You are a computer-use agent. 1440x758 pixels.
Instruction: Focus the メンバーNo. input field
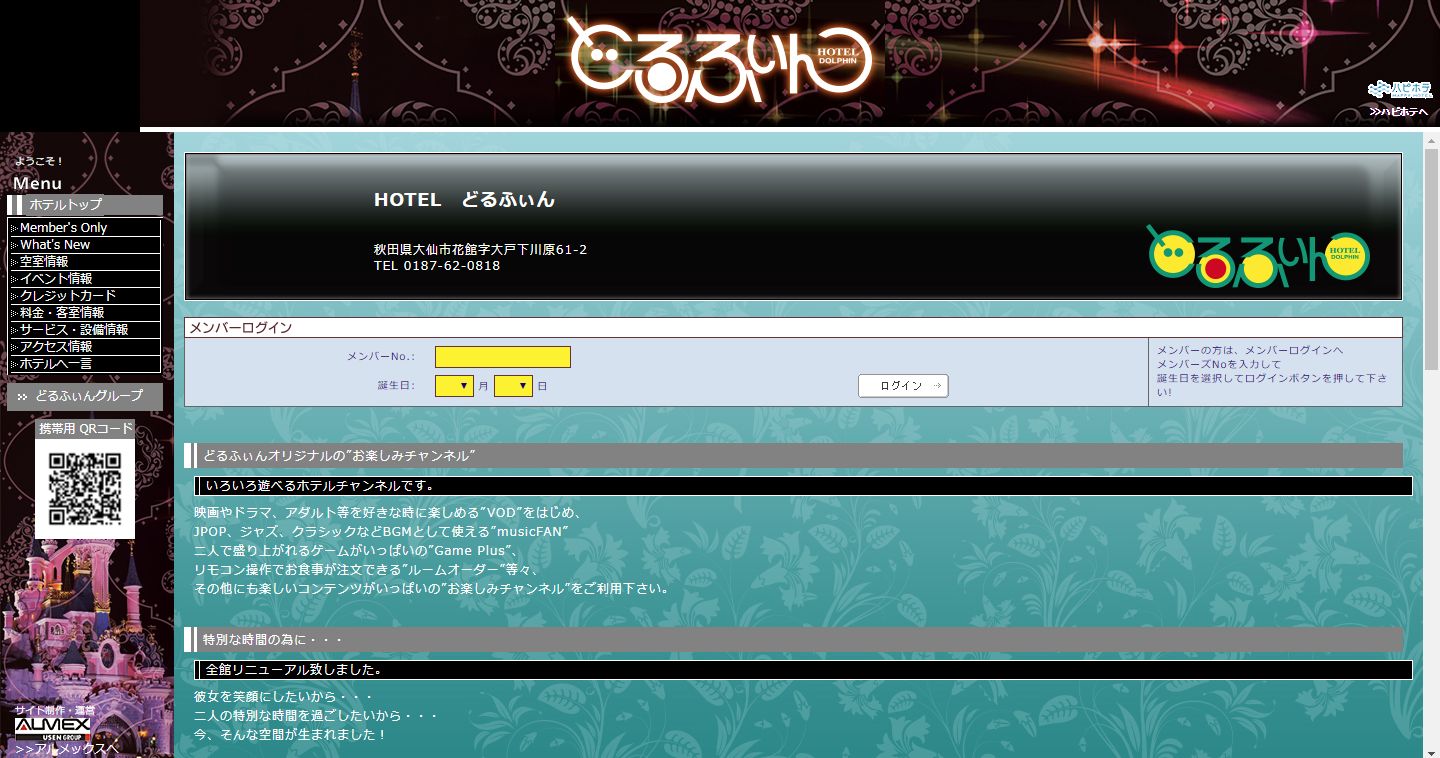[503, 357]
